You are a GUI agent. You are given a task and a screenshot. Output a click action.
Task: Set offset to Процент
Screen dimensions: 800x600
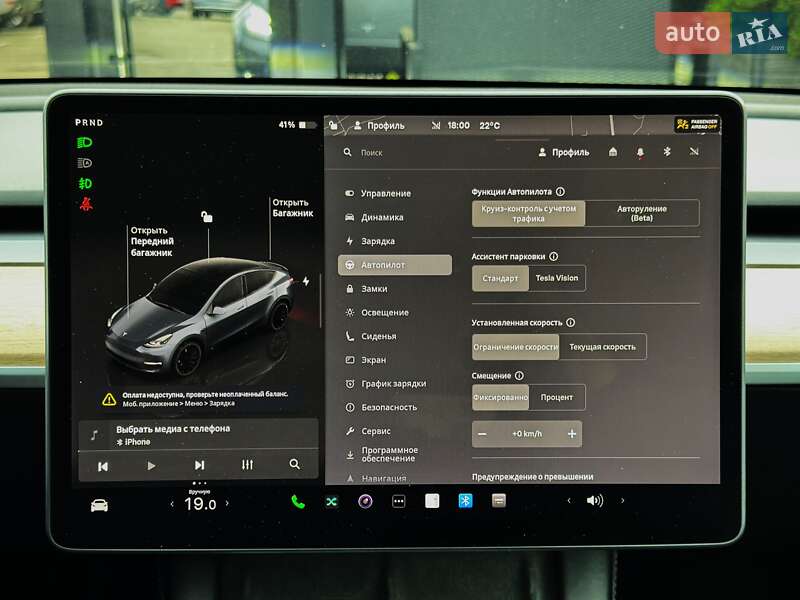tap(557, 397)
